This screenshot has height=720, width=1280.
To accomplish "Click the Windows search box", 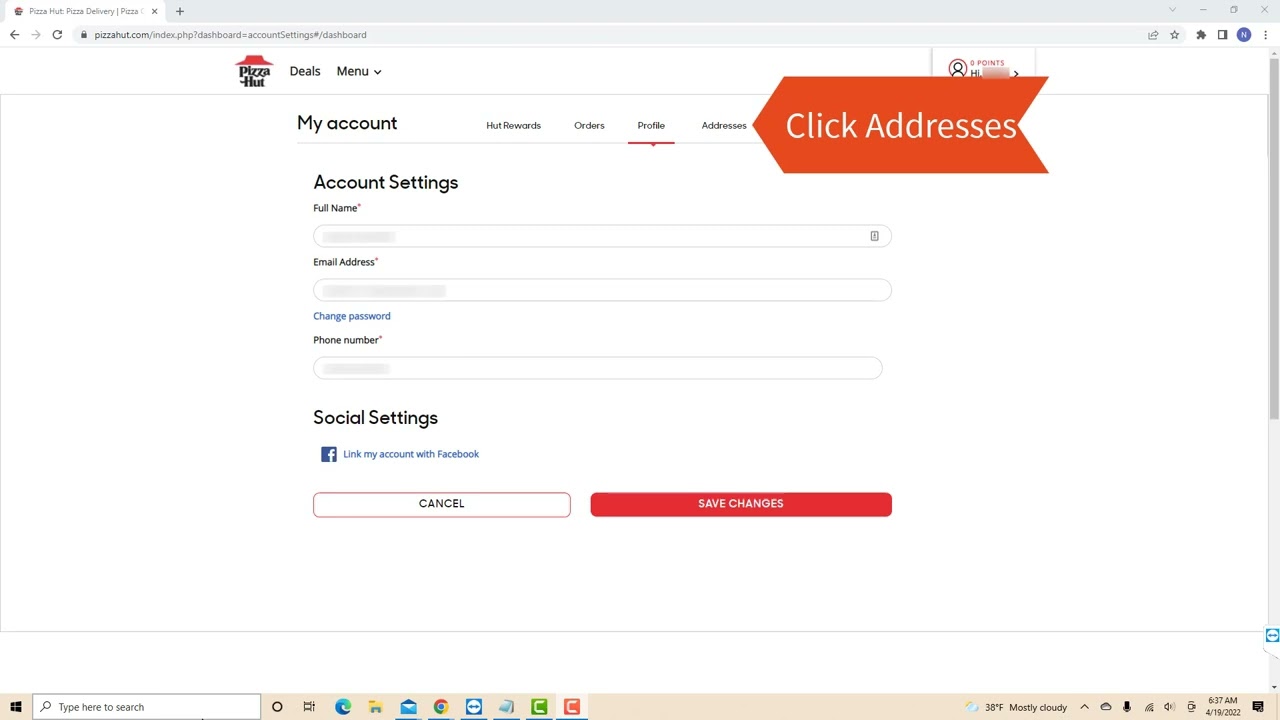I will point(147,707).
